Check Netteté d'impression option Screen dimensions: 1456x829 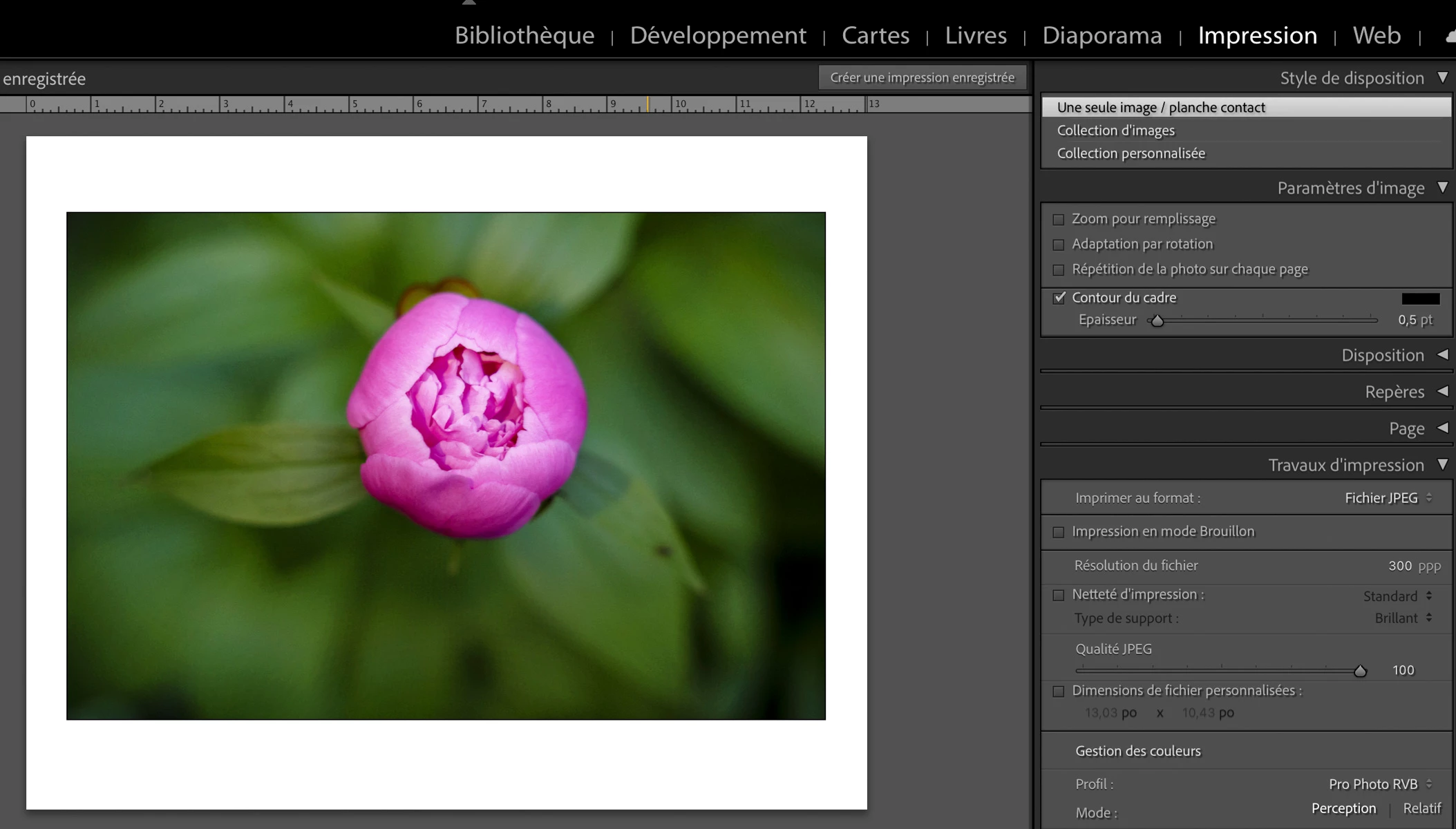coord(1058,595)
